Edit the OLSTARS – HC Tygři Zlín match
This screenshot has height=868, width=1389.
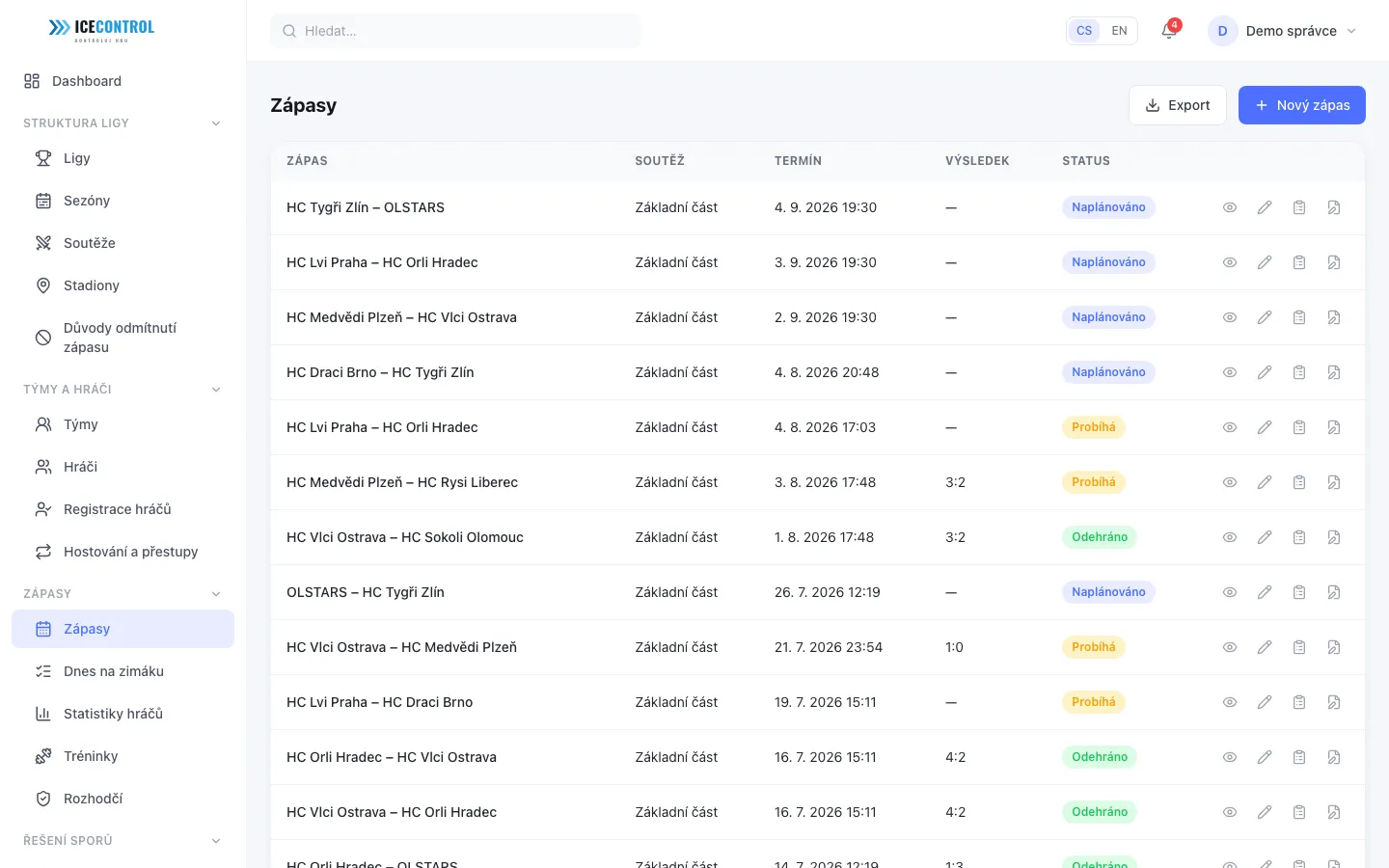[1265, 592]
